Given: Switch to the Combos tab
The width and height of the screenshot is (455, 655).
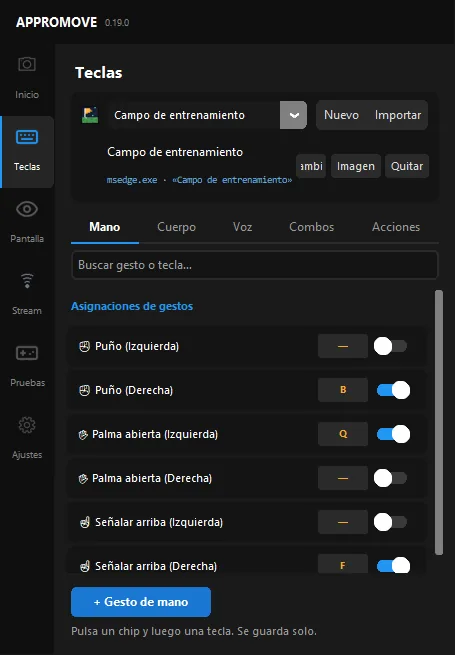Looking at the screenshot, I should pos(312,227).
